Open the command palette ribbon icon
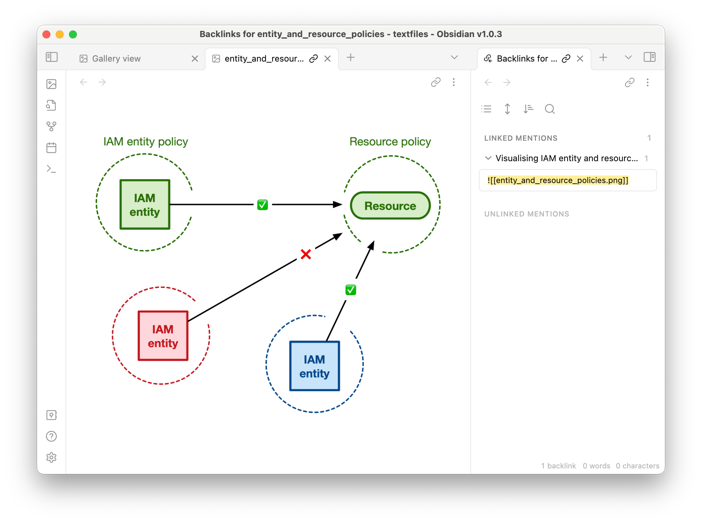This screenshot has width=702, height=523. (51, 169)
